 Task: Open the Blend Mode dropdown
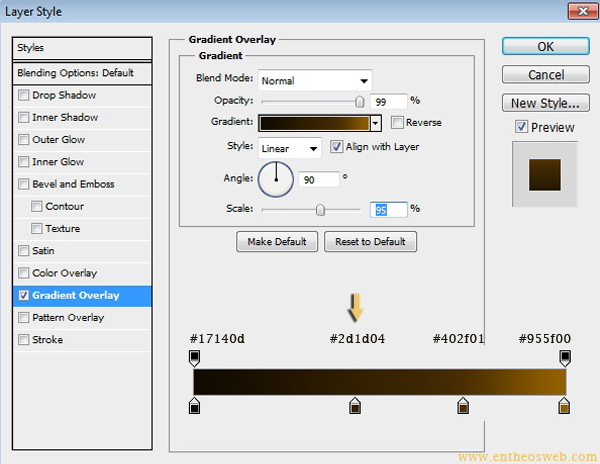[315, 81]
